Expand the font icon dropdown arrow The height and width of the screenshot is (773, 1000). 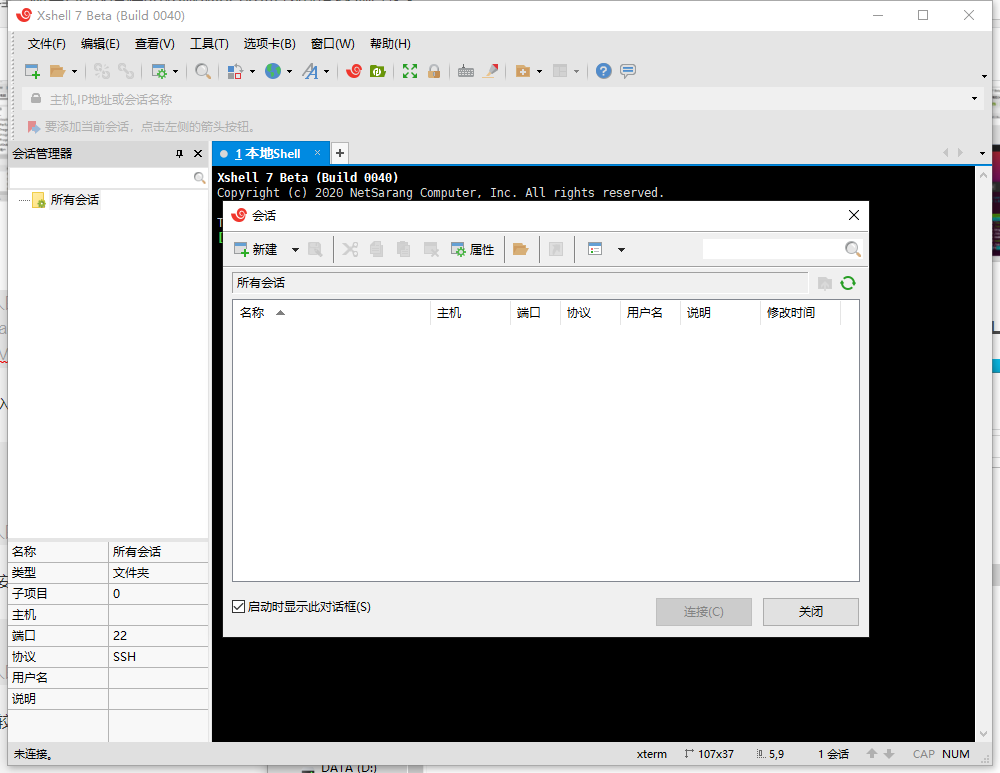tap(327, 71)
